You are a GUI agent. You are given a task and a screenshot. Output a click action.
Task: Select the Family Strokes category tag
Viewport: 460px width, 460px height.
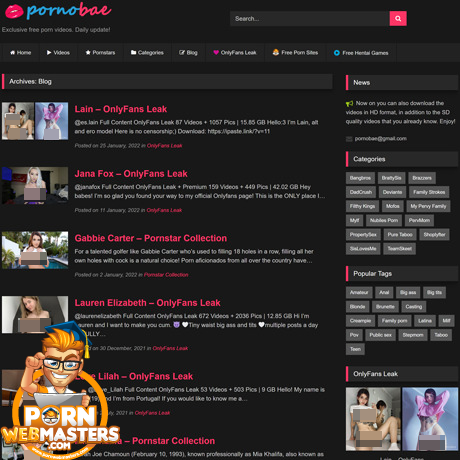(x=429, y=192)
